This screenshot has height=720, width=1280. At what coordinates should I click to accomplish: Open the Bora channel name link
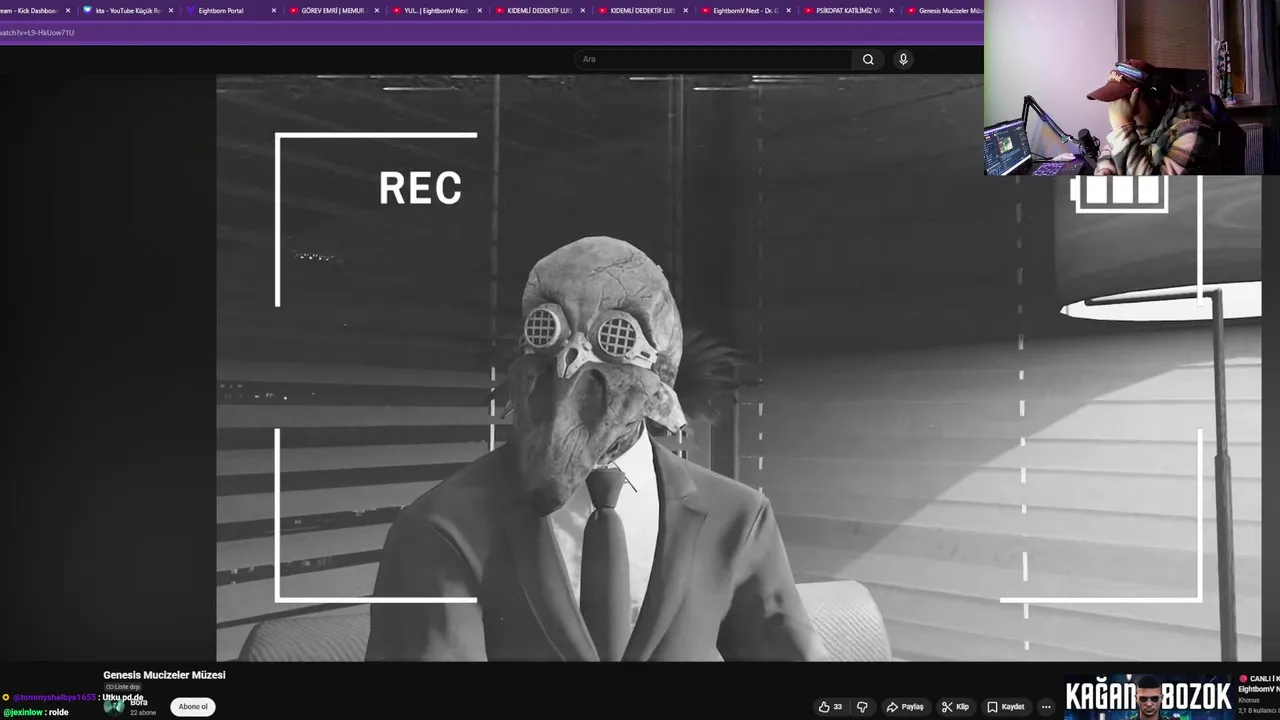point(139,702)
